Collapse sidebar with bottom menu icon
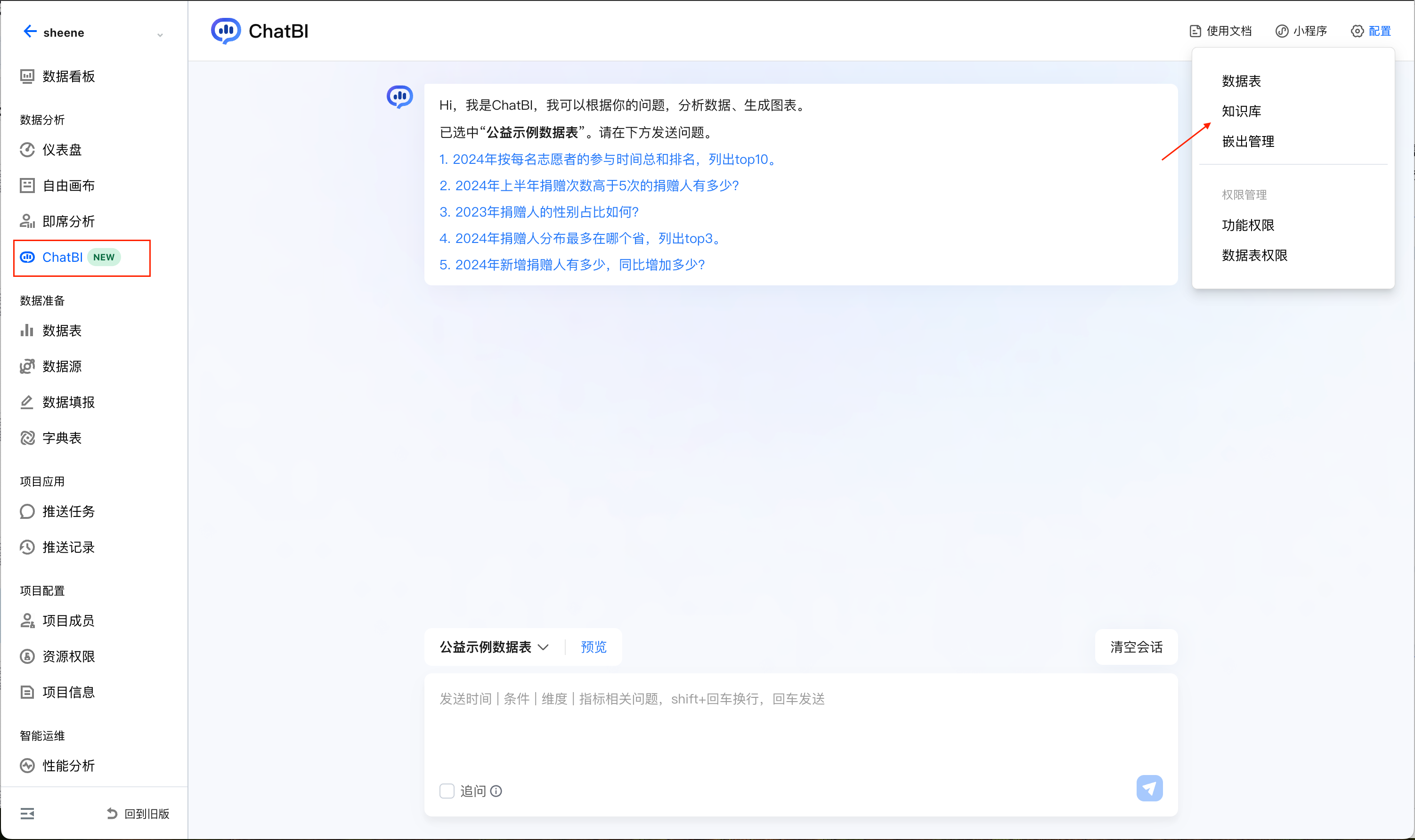This screenshot has height=840, width=1415. pos(27,814)
